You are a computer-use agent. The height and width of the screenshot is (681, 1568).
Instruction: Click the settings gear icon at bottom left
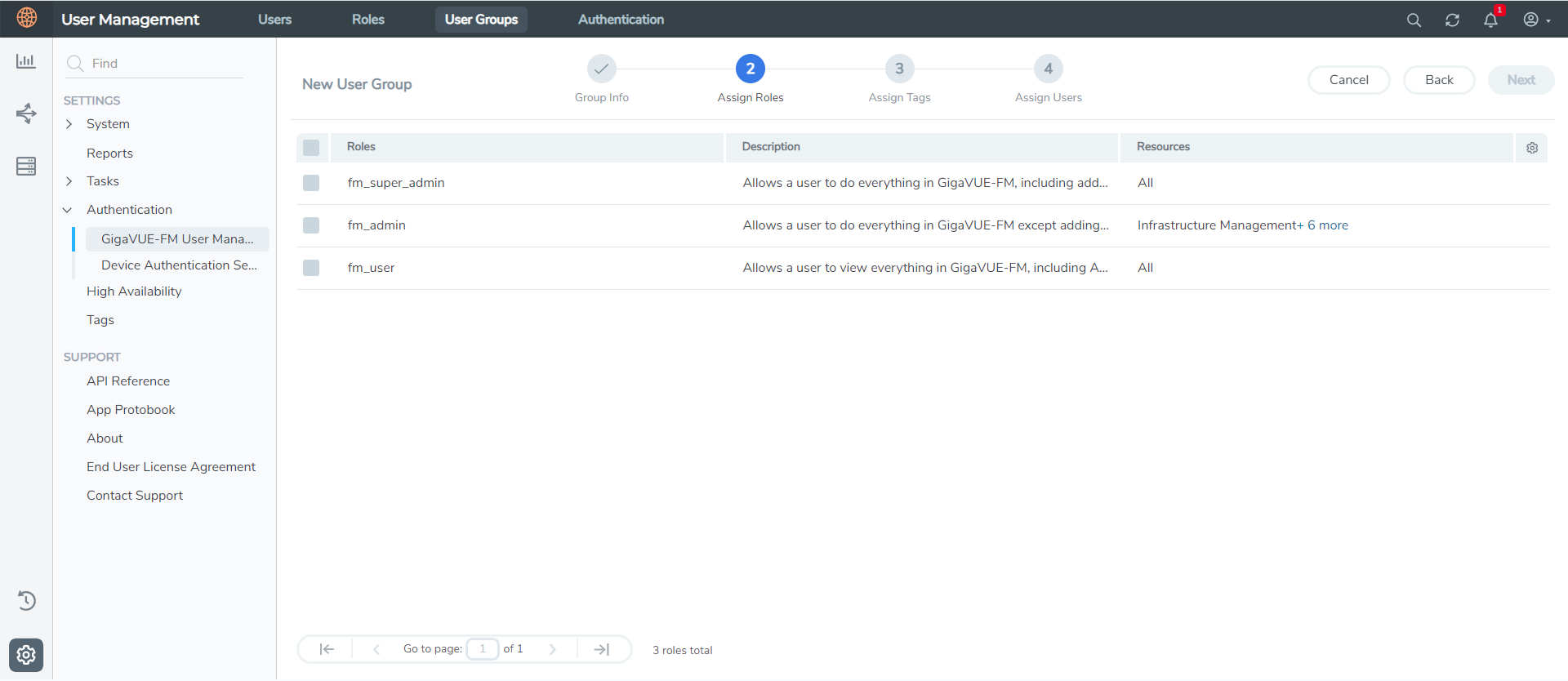click(x=26, y=655)
